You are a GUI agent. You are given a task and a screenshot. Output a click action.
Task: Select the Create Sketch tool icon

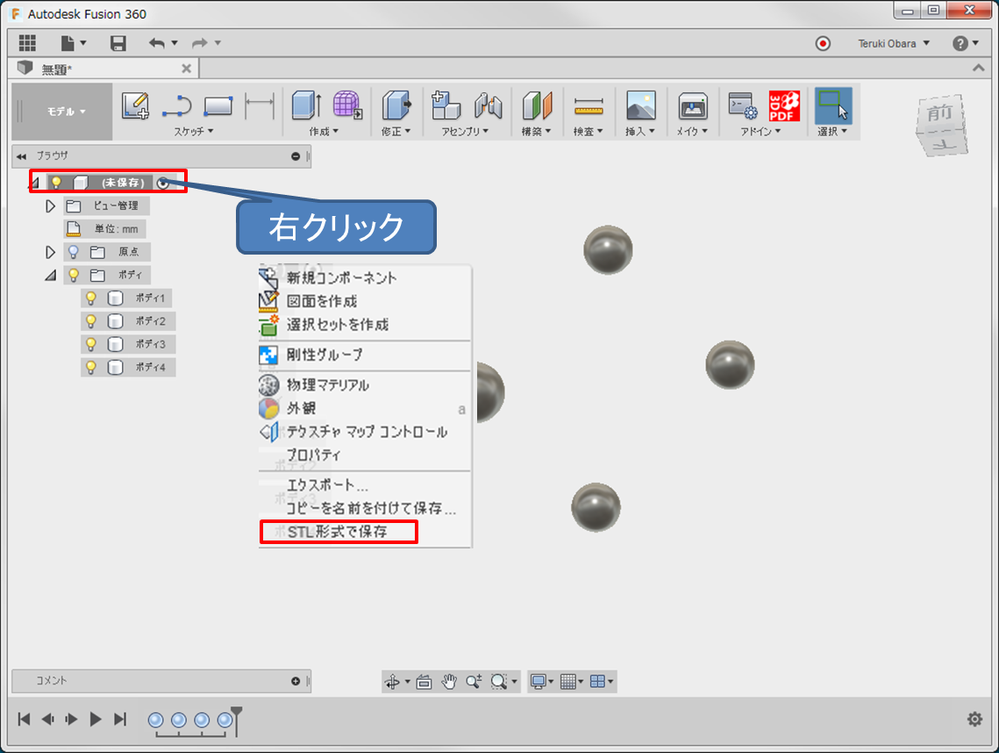tap(135, 106)
